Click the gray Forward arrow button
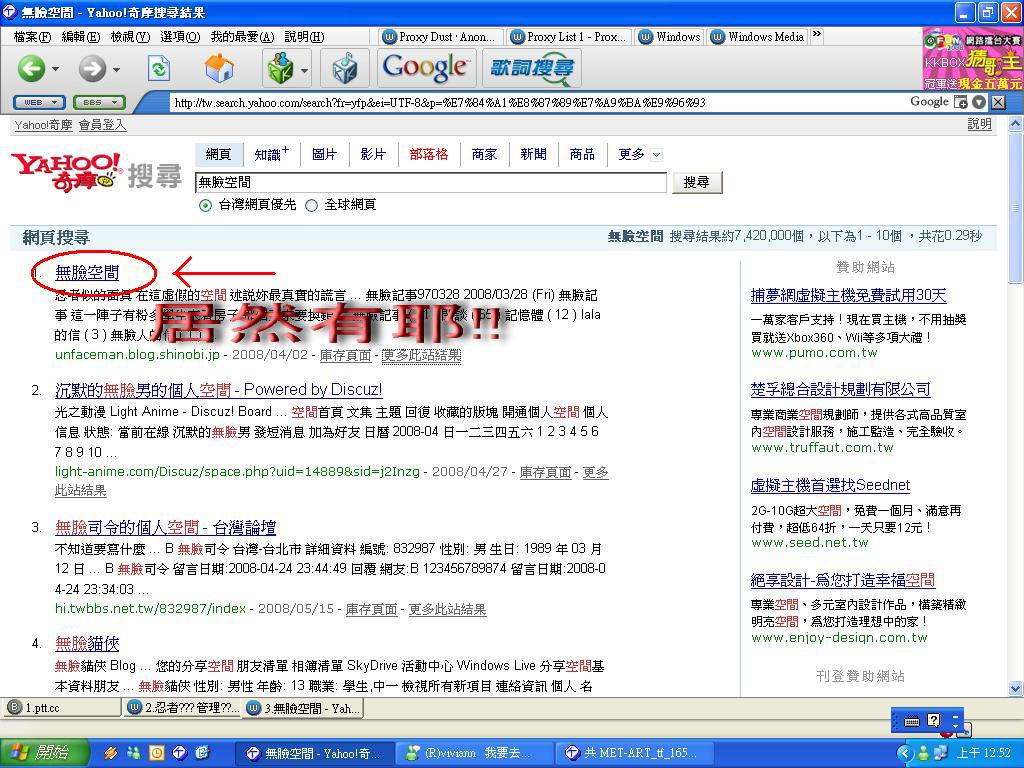 pos(92,68)
